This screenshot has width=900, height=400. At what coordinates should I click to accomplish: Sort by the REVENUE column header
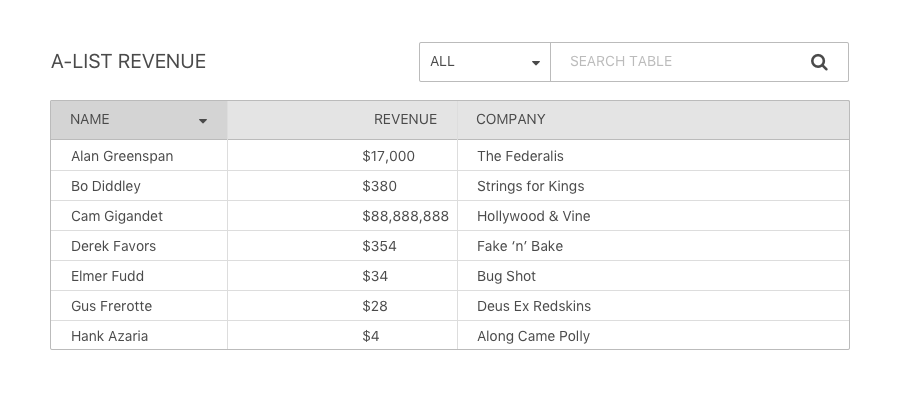click(x=405, y=119)
